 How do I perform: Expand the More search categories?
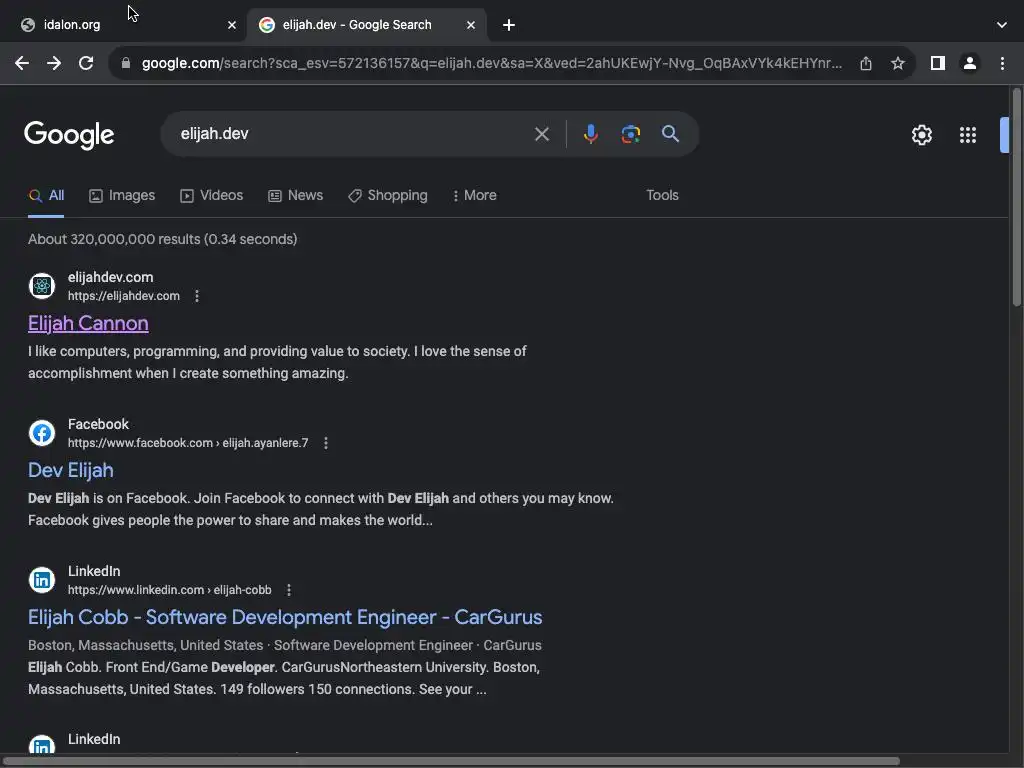point(474,195)
